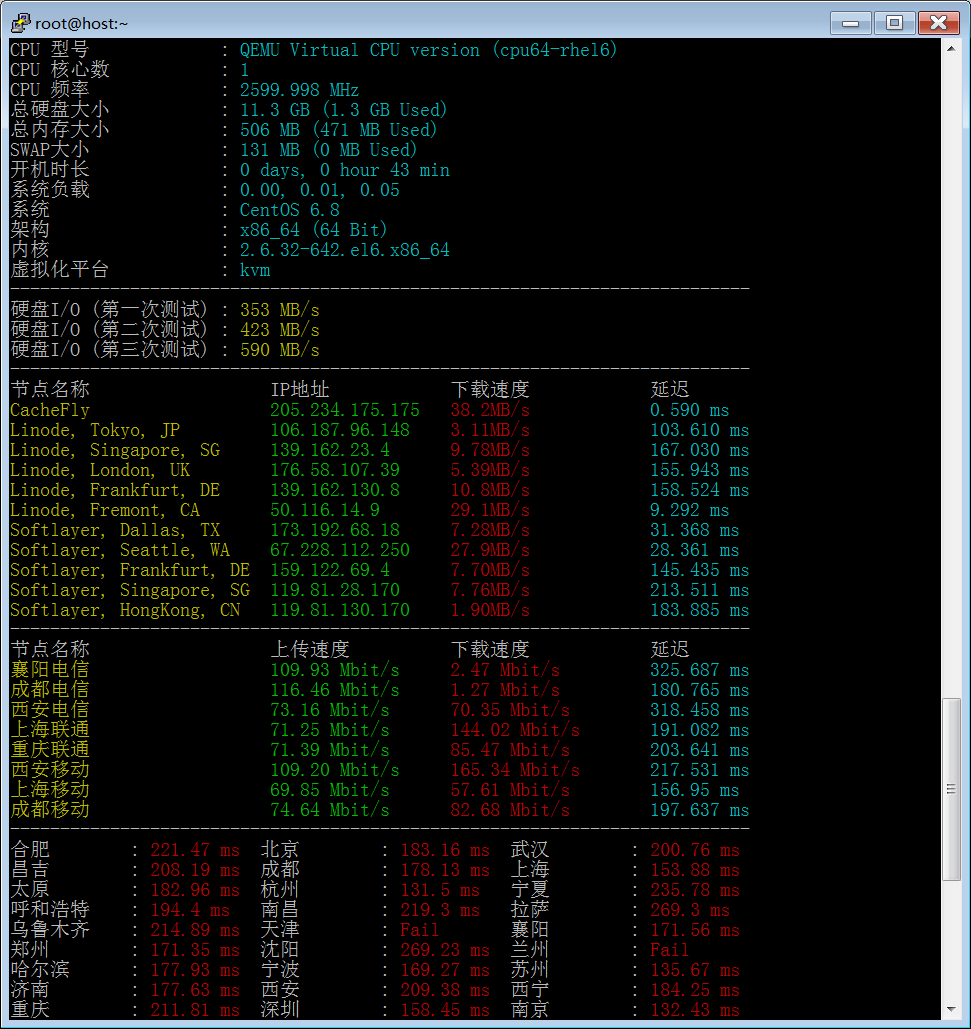The height and width of the screenshot is (1029, 971).
Task: Open the PuTTY icon system menu
Action: pos(20,23)
